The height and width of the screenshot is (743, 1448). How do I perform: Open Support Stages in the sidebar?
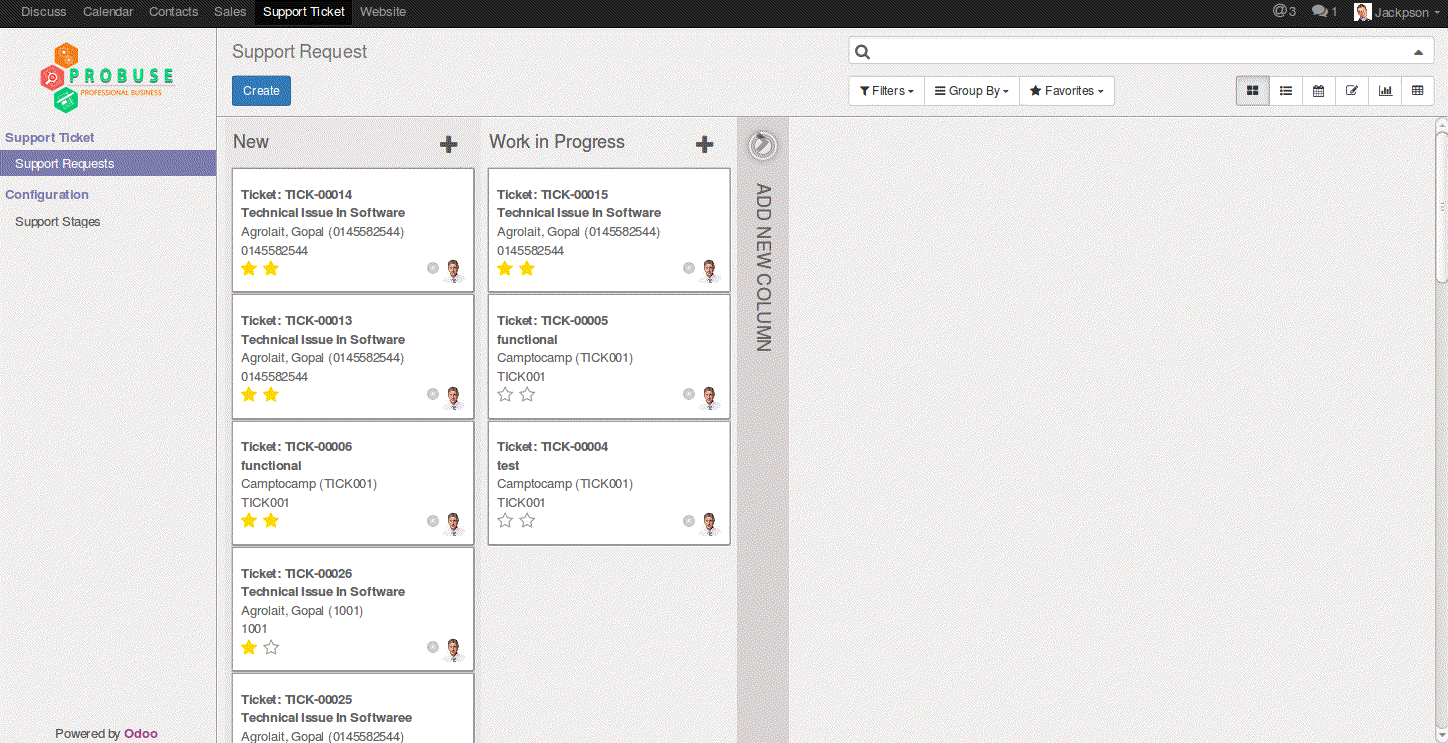point(58,222)
